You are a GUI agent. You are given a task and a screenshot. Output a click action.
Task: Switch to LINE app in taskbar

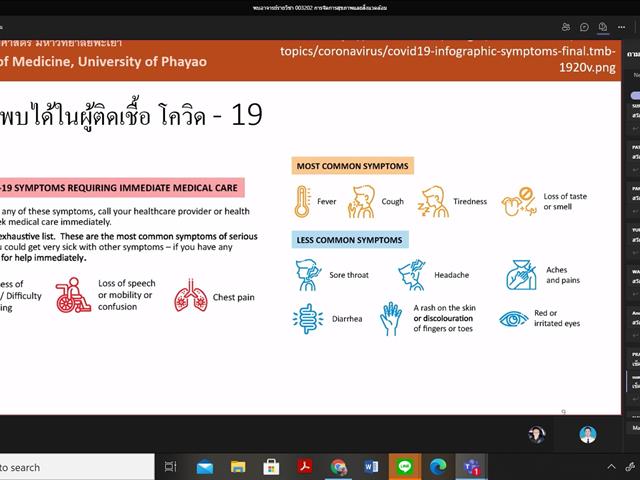coord(404,467)
